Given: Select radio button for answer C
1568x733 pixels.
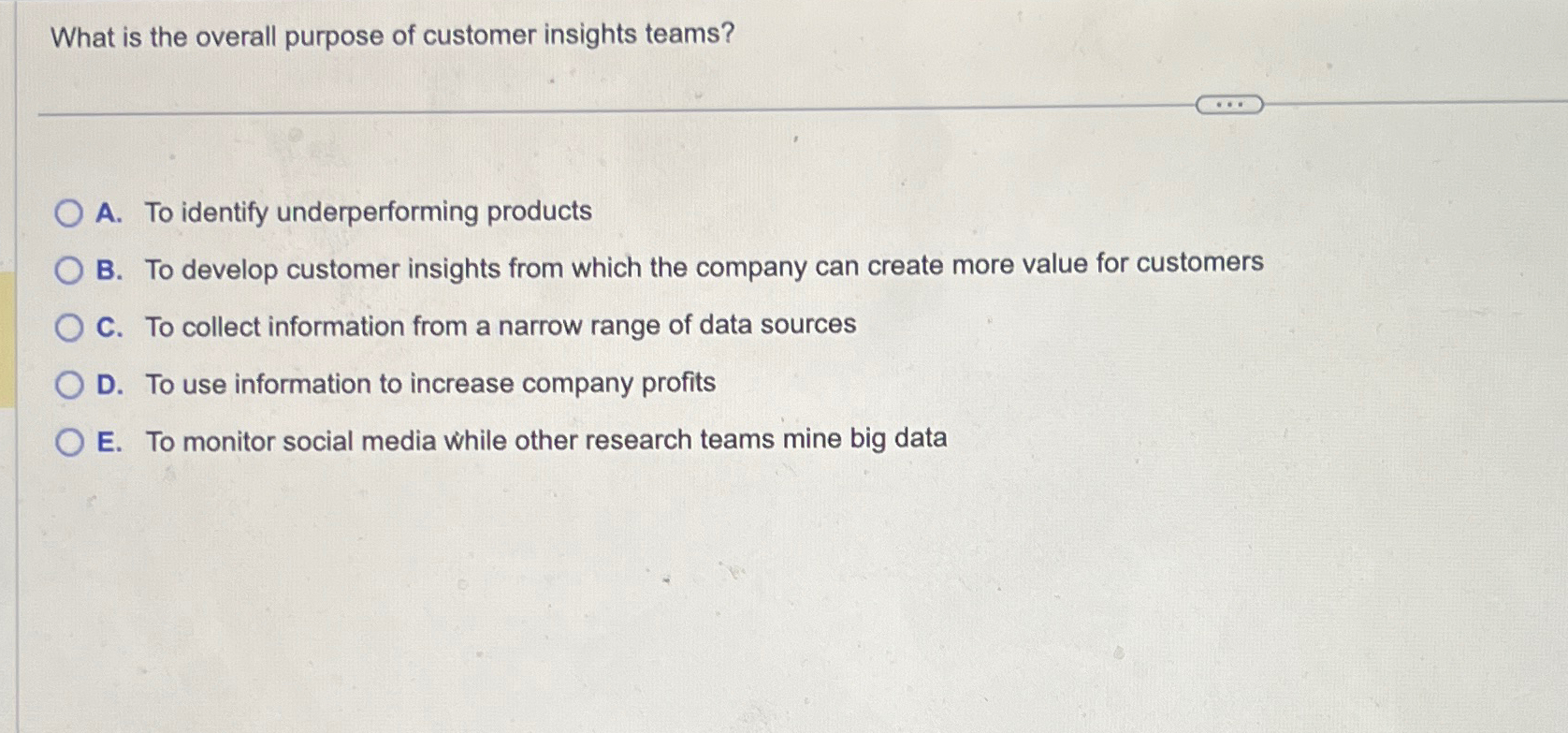Looking at the screenshot, I should coord(68,326).
